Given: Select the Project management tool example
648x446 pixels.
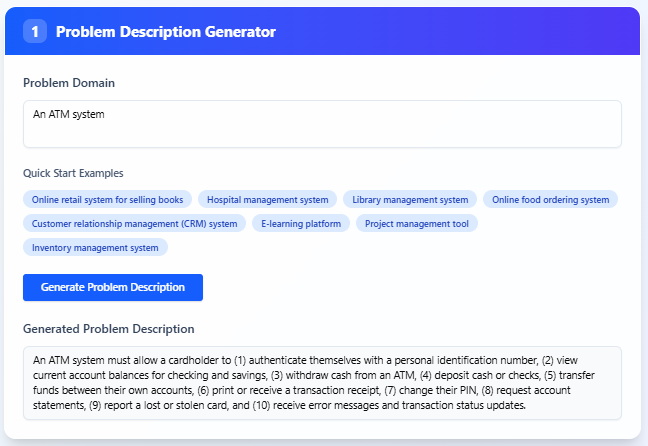Looking at the screenshot, I should coord(417,223).
